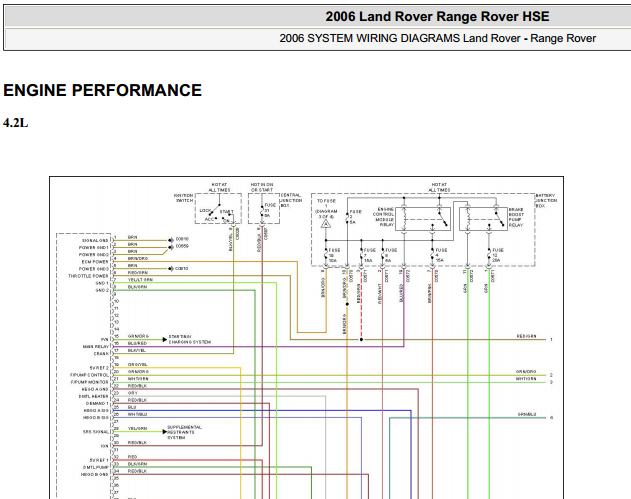The width and height of the screenshot is (631, 499).
Task: Click the 'BRN/ORG' wire label at pin 4
Action: [138, 258]
